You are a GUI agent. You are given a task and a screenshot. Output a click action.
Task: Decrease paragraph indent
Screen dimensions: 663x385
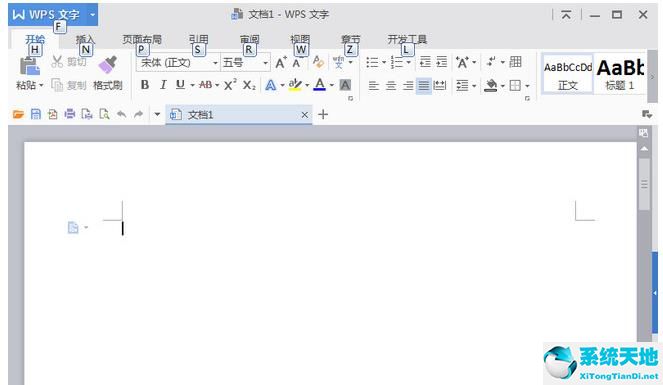(x=425, y=62)
